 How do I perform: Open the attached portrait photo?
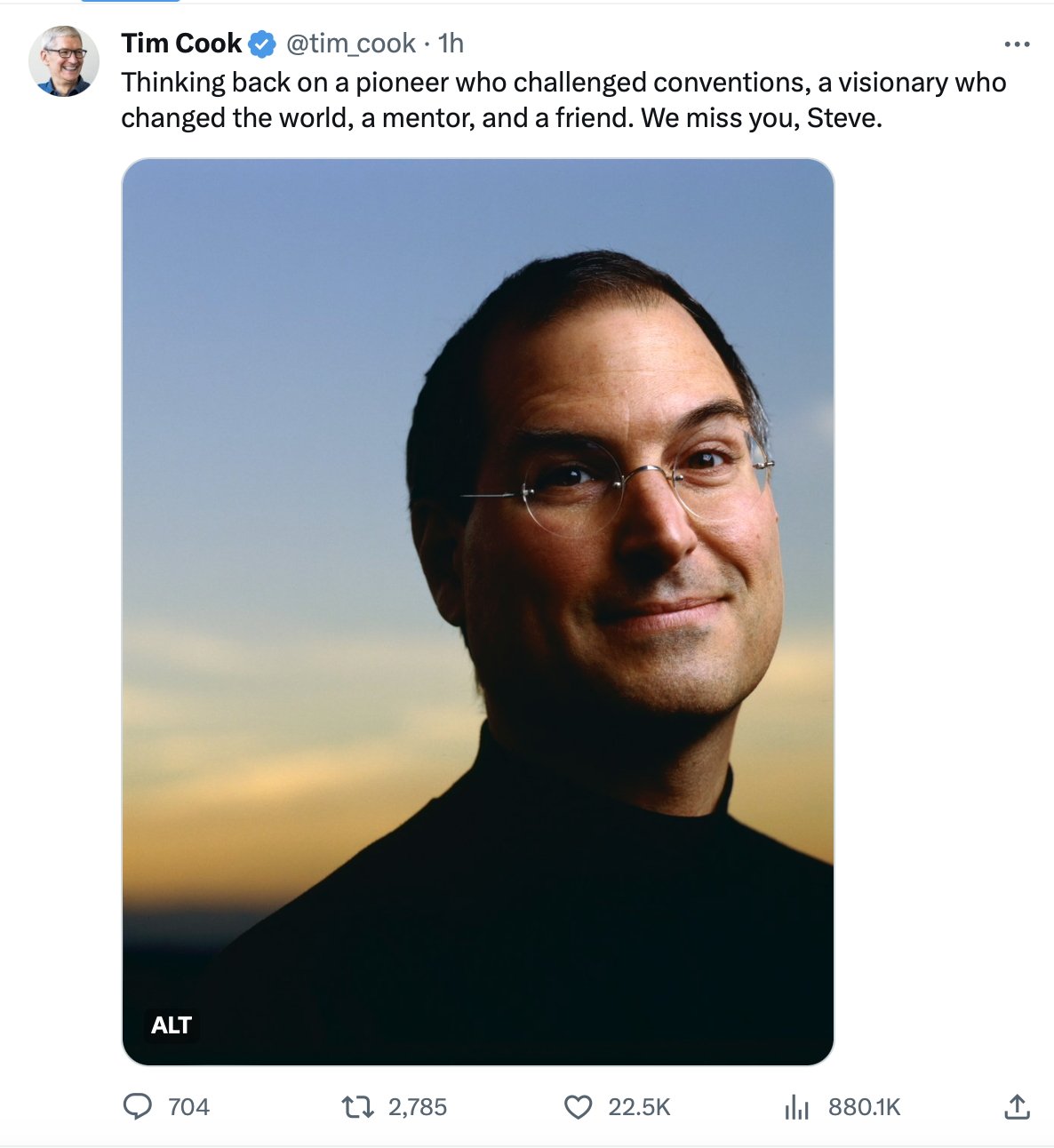coord(478,611)
